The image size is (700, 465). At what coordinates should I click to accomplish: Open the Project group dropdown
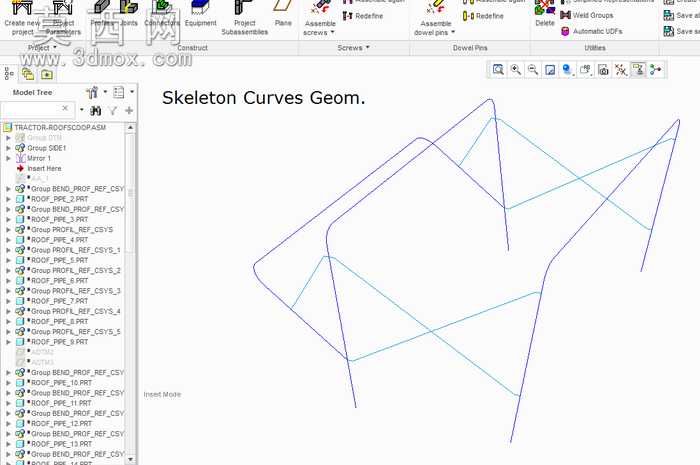[43, 47]
